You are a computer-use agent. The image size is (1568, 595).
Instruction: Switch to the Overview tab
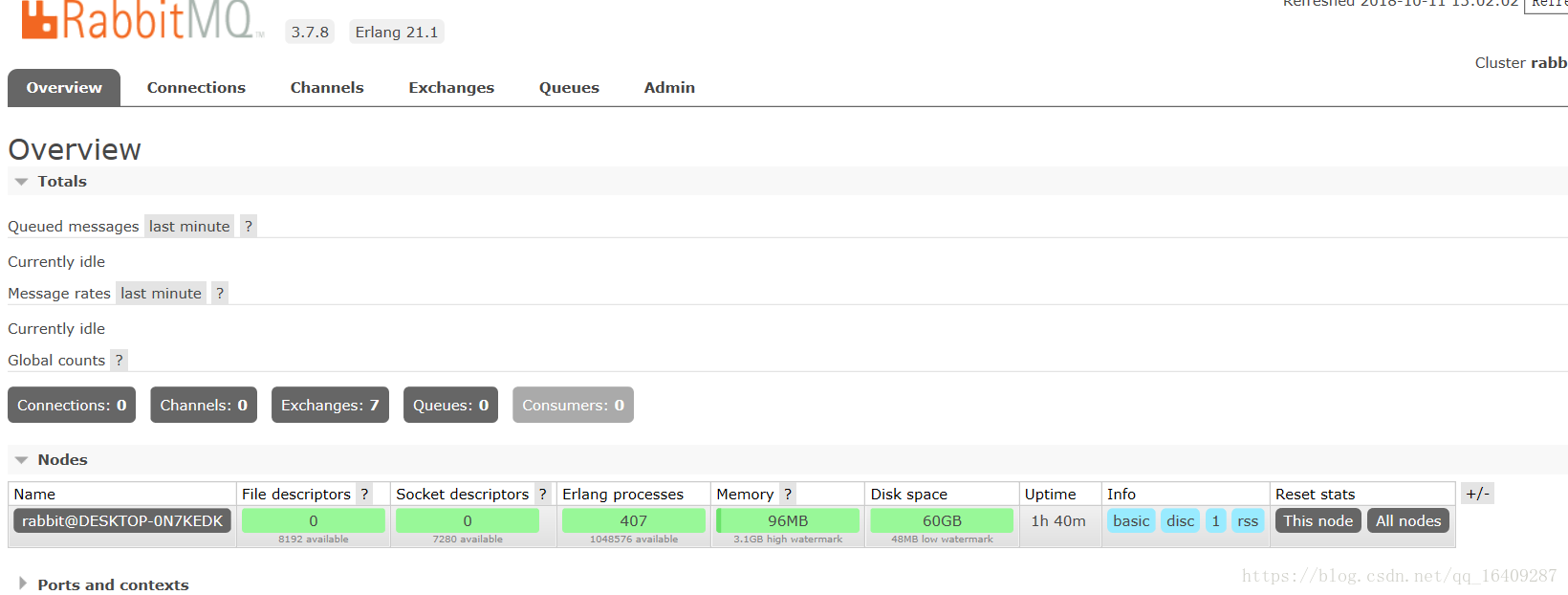click(64, 88)
